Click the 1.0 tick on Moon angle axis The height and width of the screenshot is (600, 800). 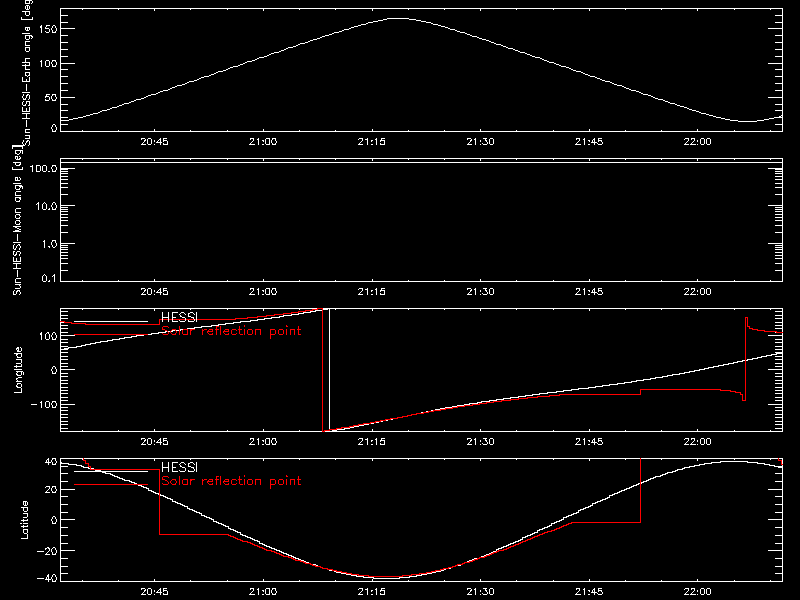pyautogui.click(x=49, y=244)
